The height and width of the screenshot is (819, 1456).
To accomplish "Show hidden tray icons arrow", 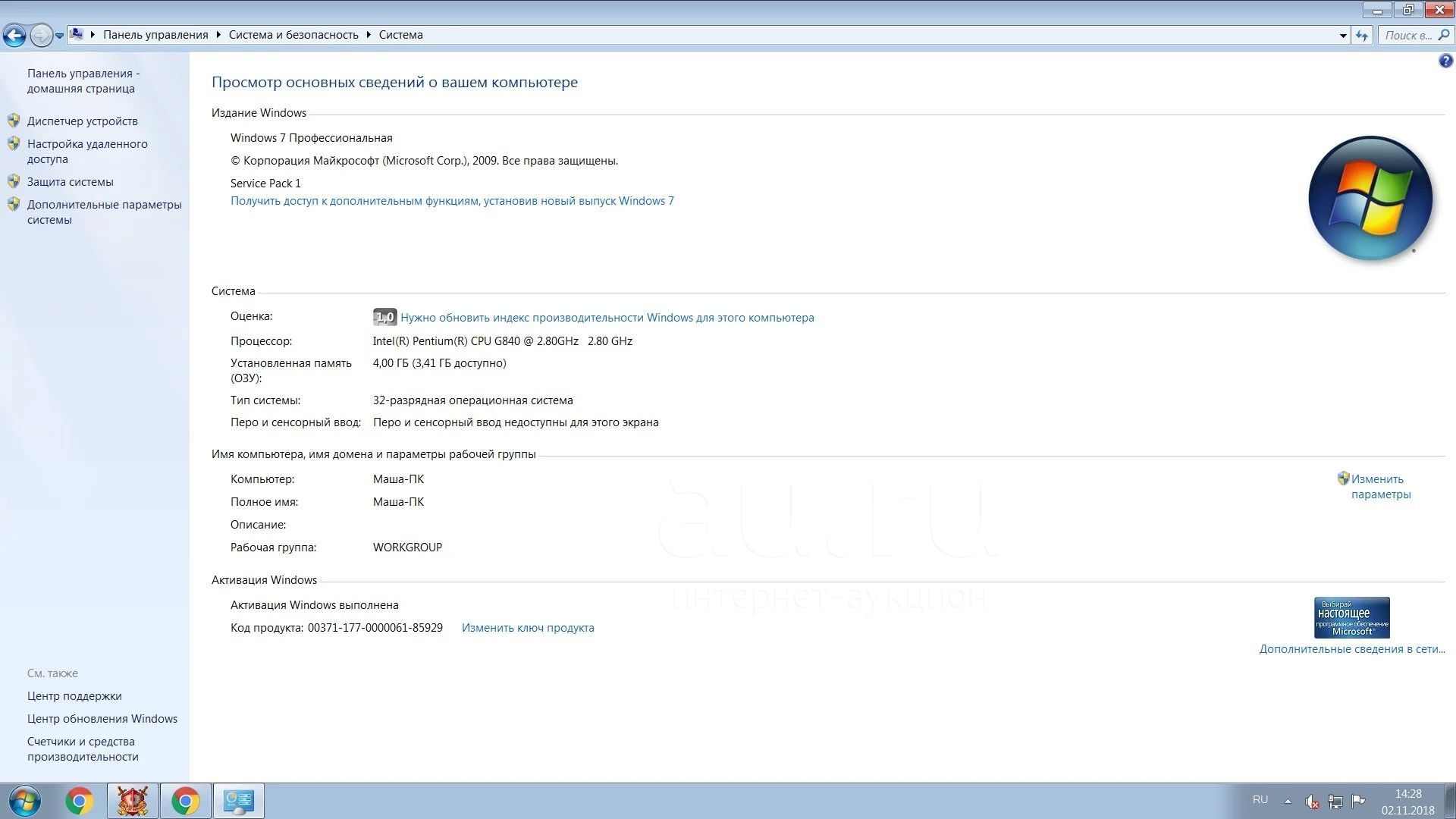I will pyautogui.click(x=1288, y=801).
